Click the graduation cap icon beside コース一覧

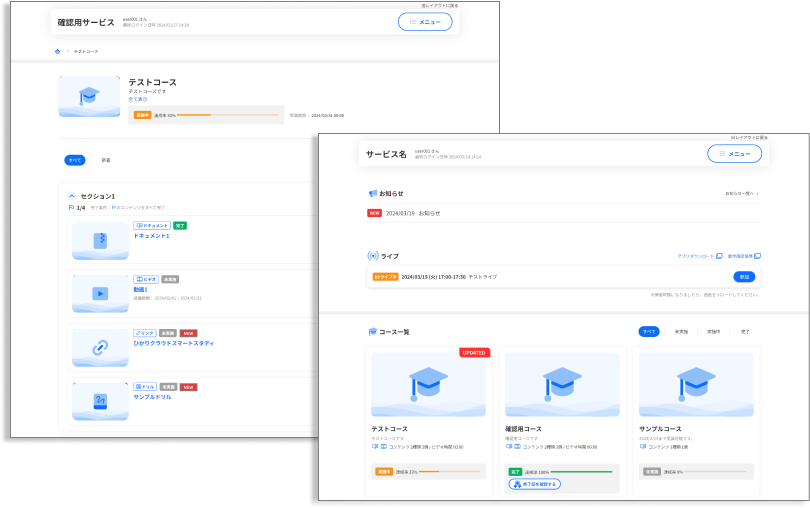(373, 331)
